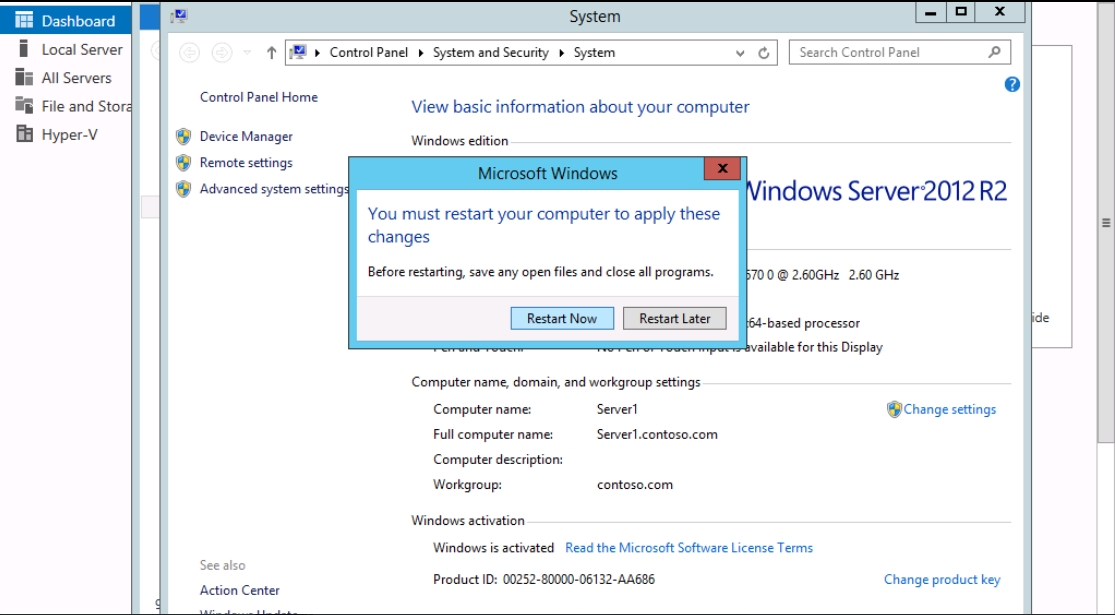Close the System window

(1000, 12)
